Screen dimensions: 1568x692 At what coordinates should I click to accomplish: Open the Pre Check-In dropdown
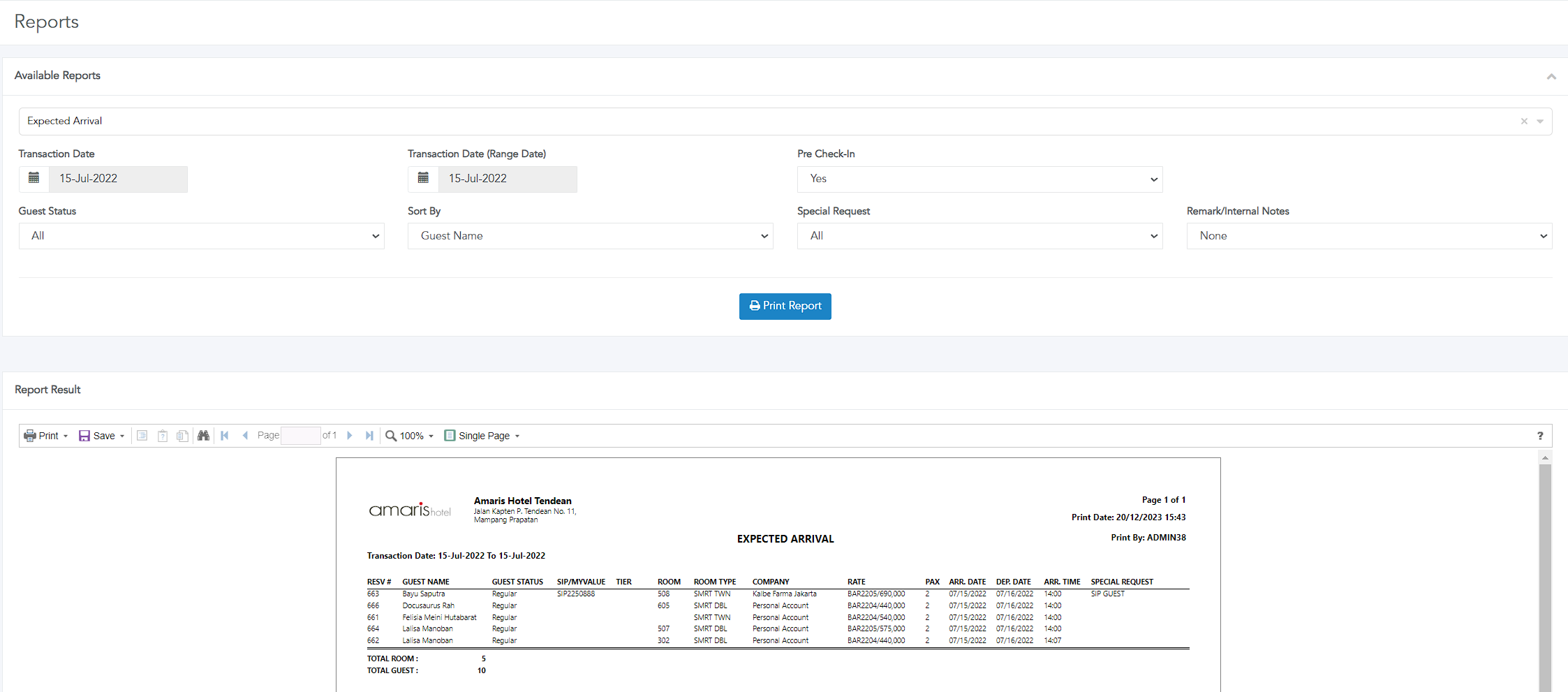[979, 179]
